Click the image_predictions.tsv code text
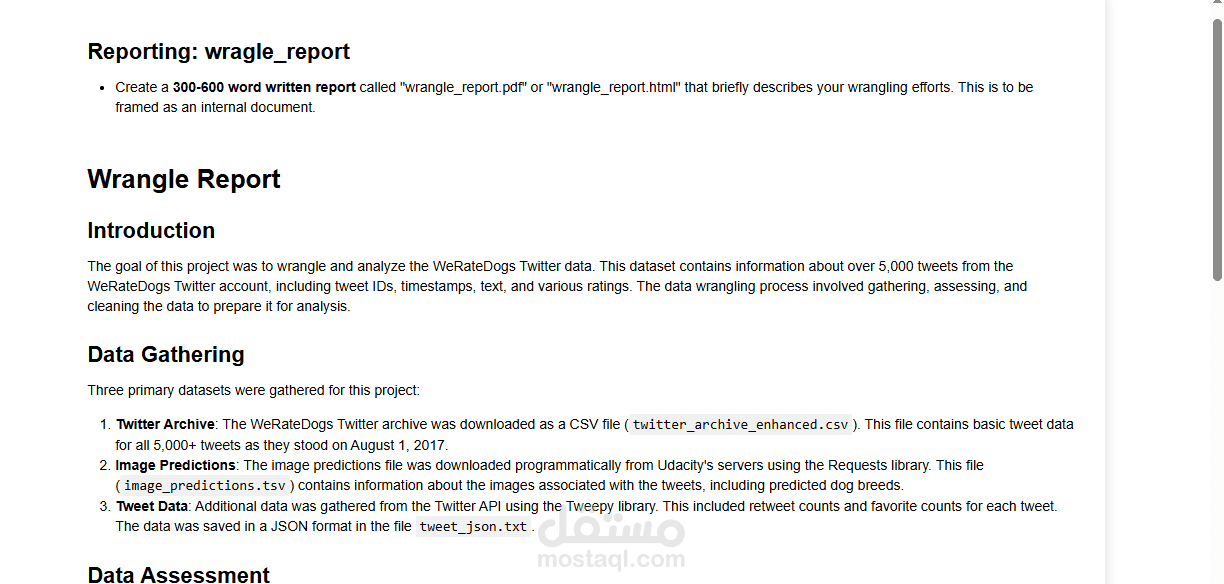 coord(206,485)
